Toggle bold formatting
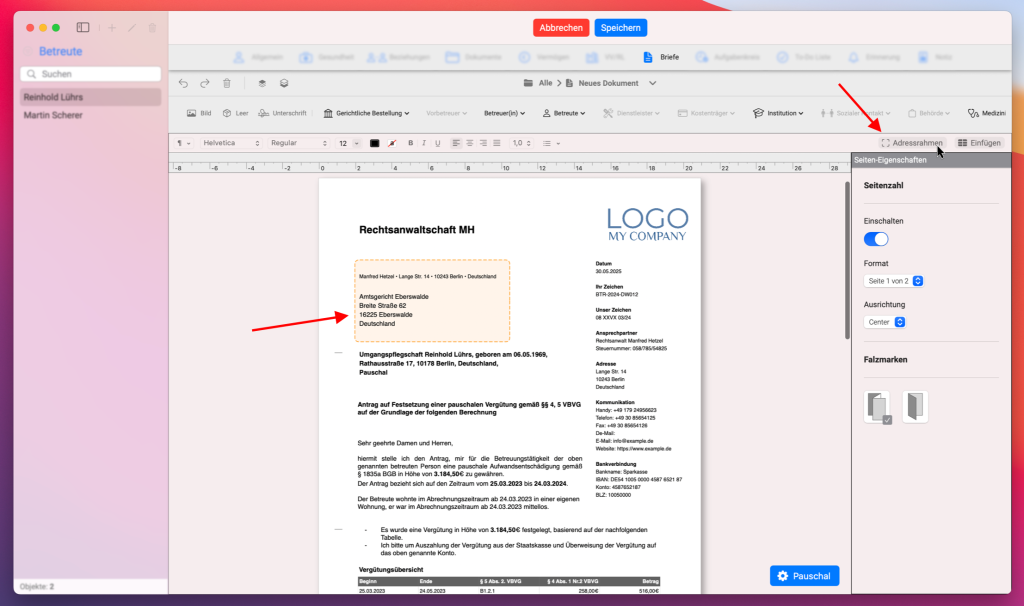 410,143
